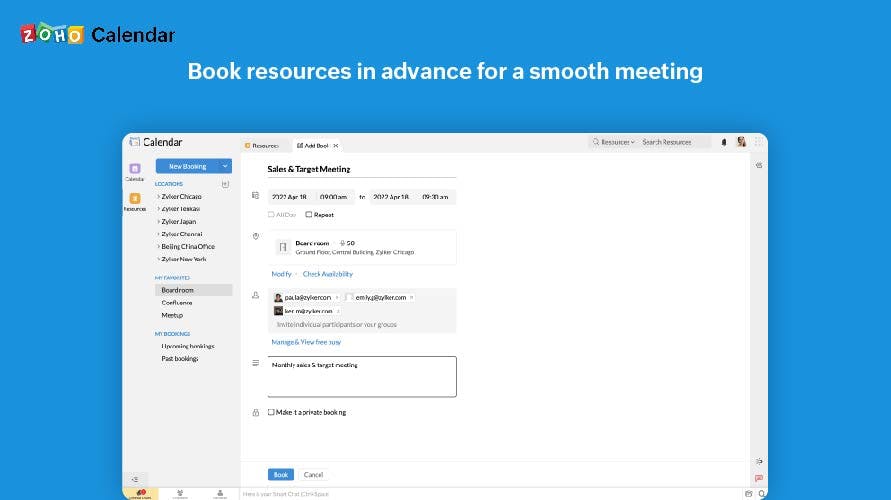Screen dimensions: 891x500
Task: Click the Book button
Action: point(281,474)
